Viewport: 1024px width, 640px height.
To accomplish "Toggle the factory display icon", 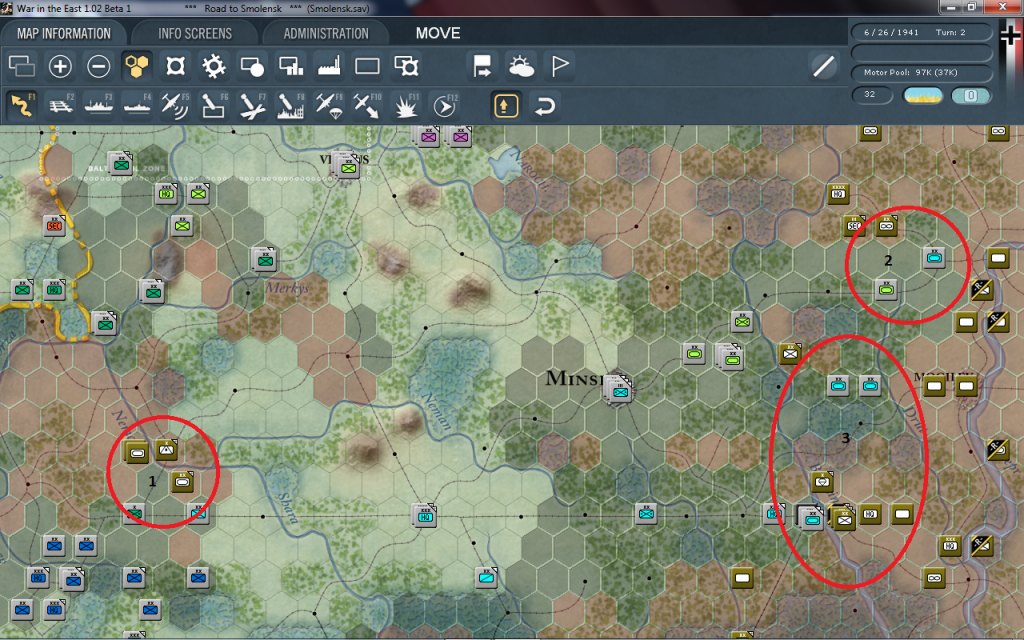I will pyautogui.click(x=328, y=67).
